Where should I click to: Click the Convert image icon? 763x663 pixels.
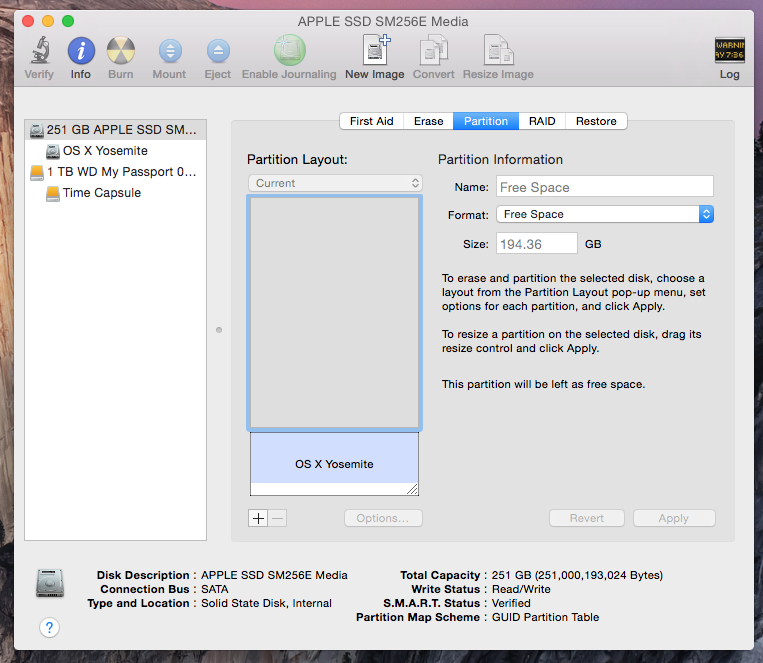pos(434,50)
